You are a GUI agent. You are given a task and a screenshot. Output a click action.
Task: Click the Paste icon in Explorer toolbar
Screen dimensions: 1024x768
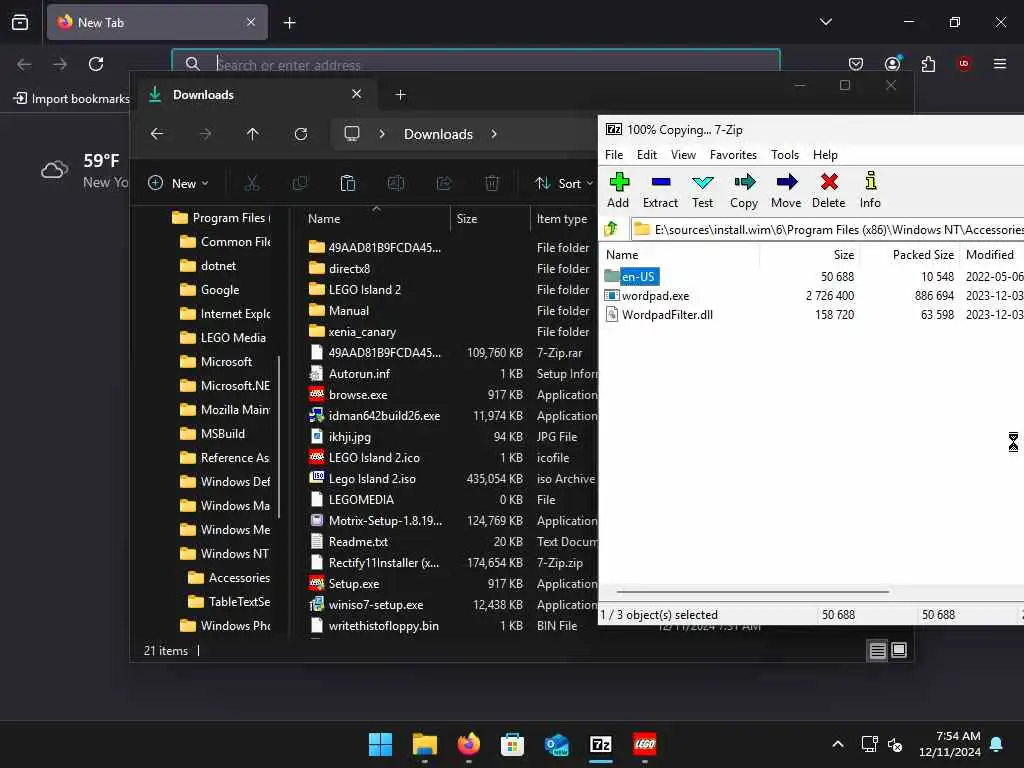click(347, 184)
